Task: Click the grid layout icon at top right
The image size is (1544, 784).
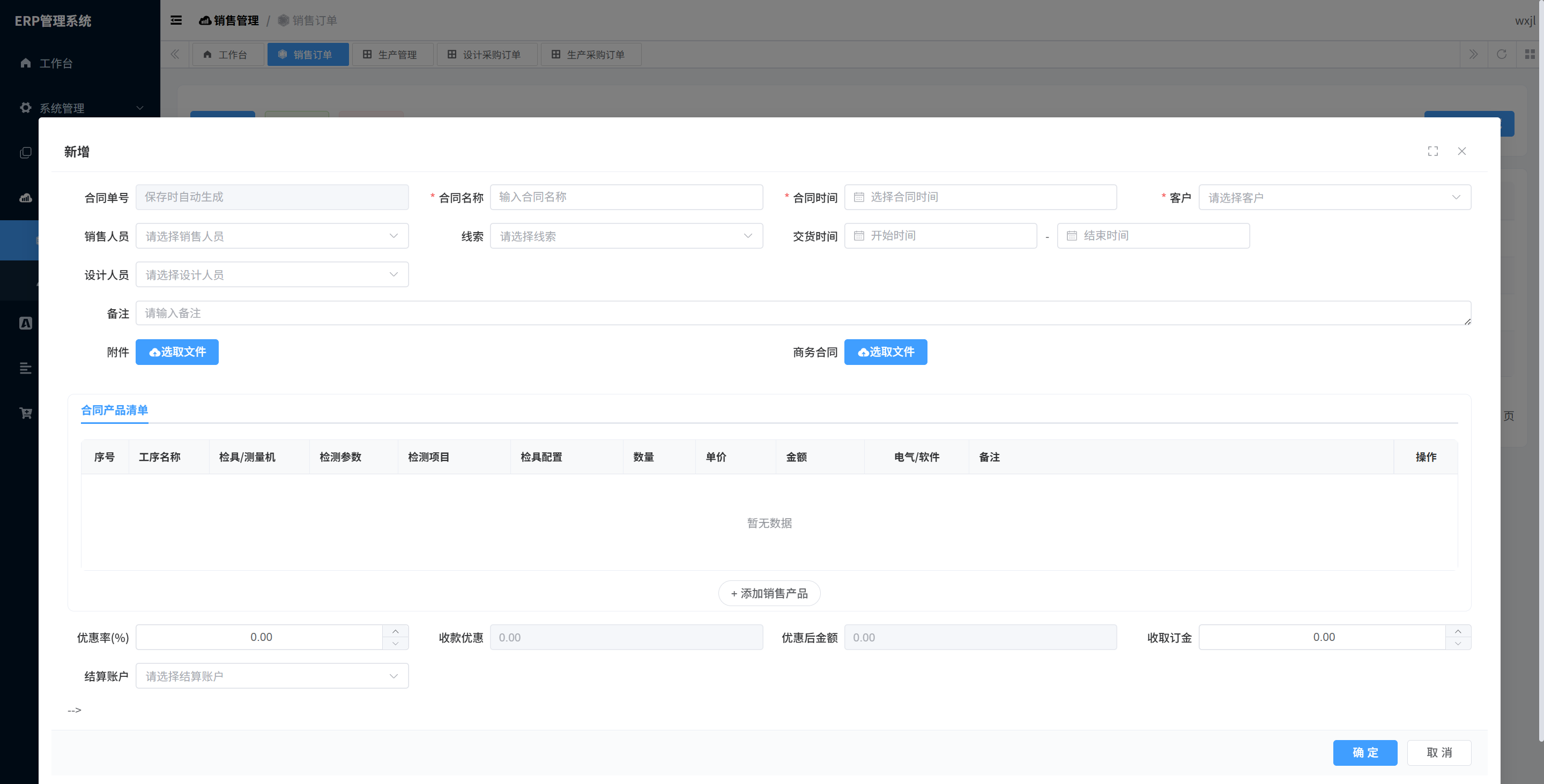Action: tap(1530, 55)
